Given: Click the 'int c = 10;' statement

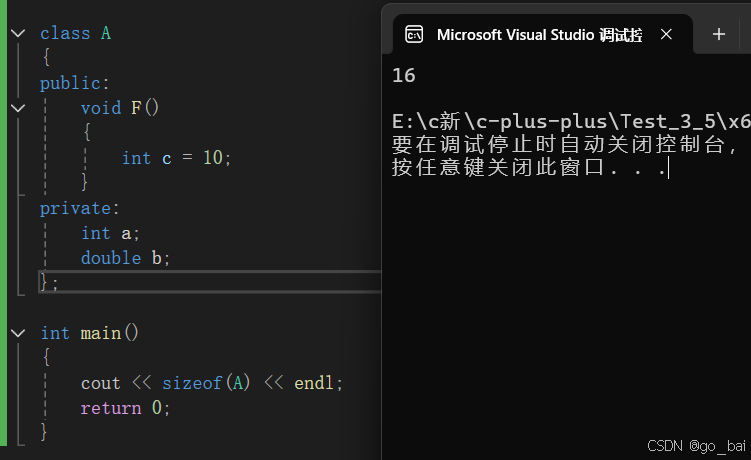Looking at the screenshot, I should 176,158.
